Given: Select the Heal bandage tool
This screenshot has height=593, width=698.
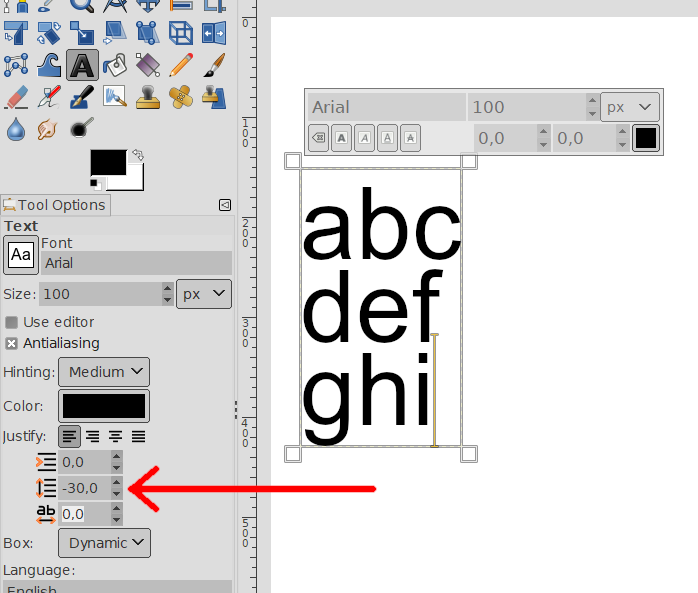Looking at the screenshot, I should pyautogui.click(x=181, y=97).
